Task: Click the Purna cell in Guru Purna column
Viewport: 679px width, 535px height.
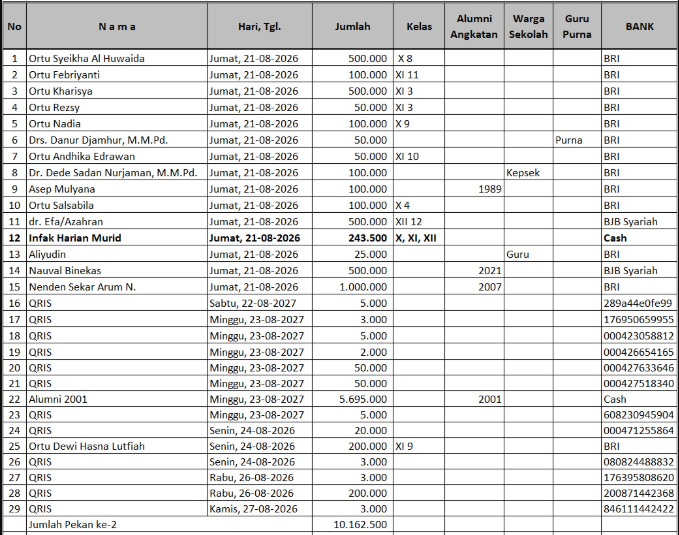Action: (x=577, y=140)
